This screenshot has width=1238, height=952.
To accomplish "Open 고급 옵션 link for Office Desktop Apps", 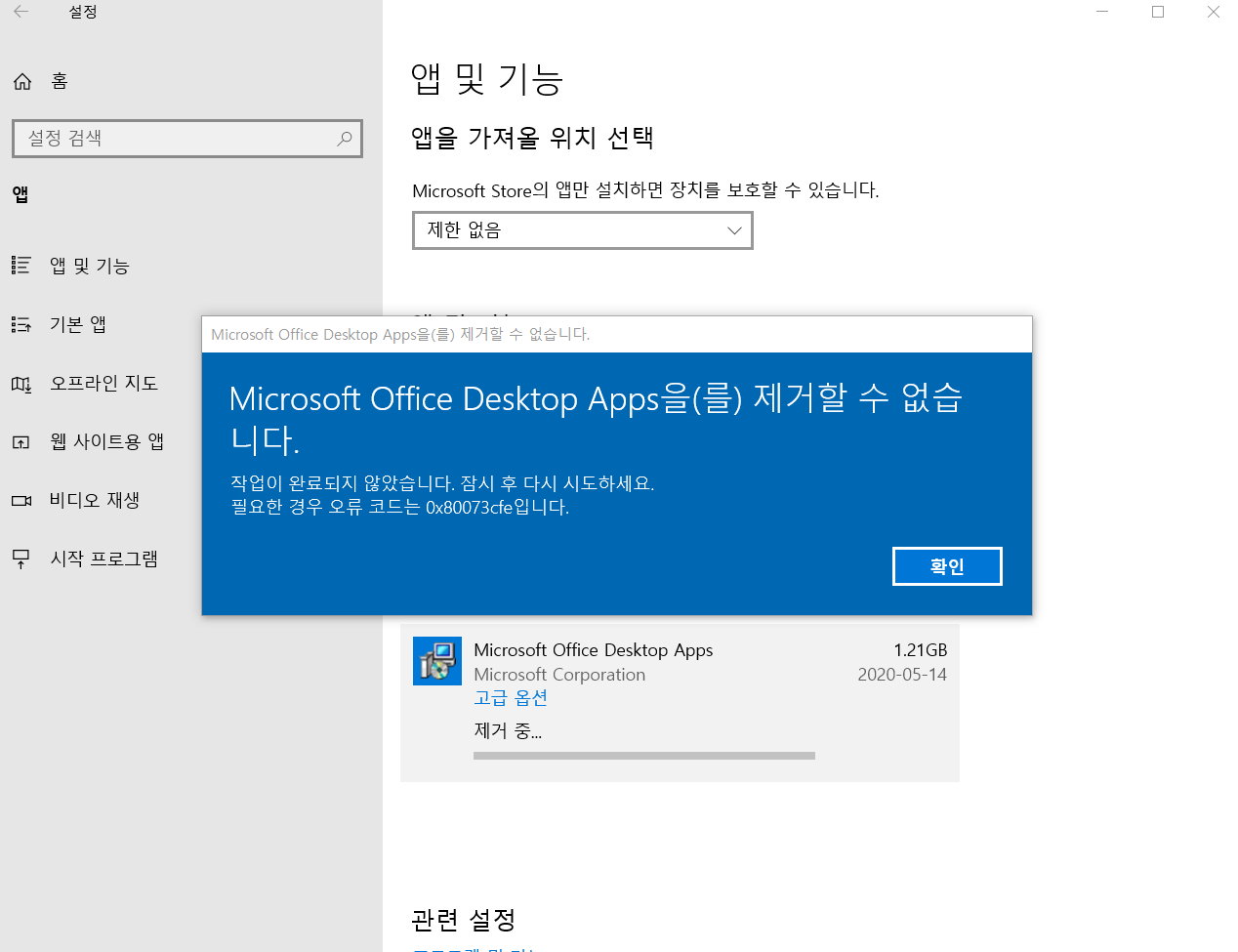I will tap(511, 698).
